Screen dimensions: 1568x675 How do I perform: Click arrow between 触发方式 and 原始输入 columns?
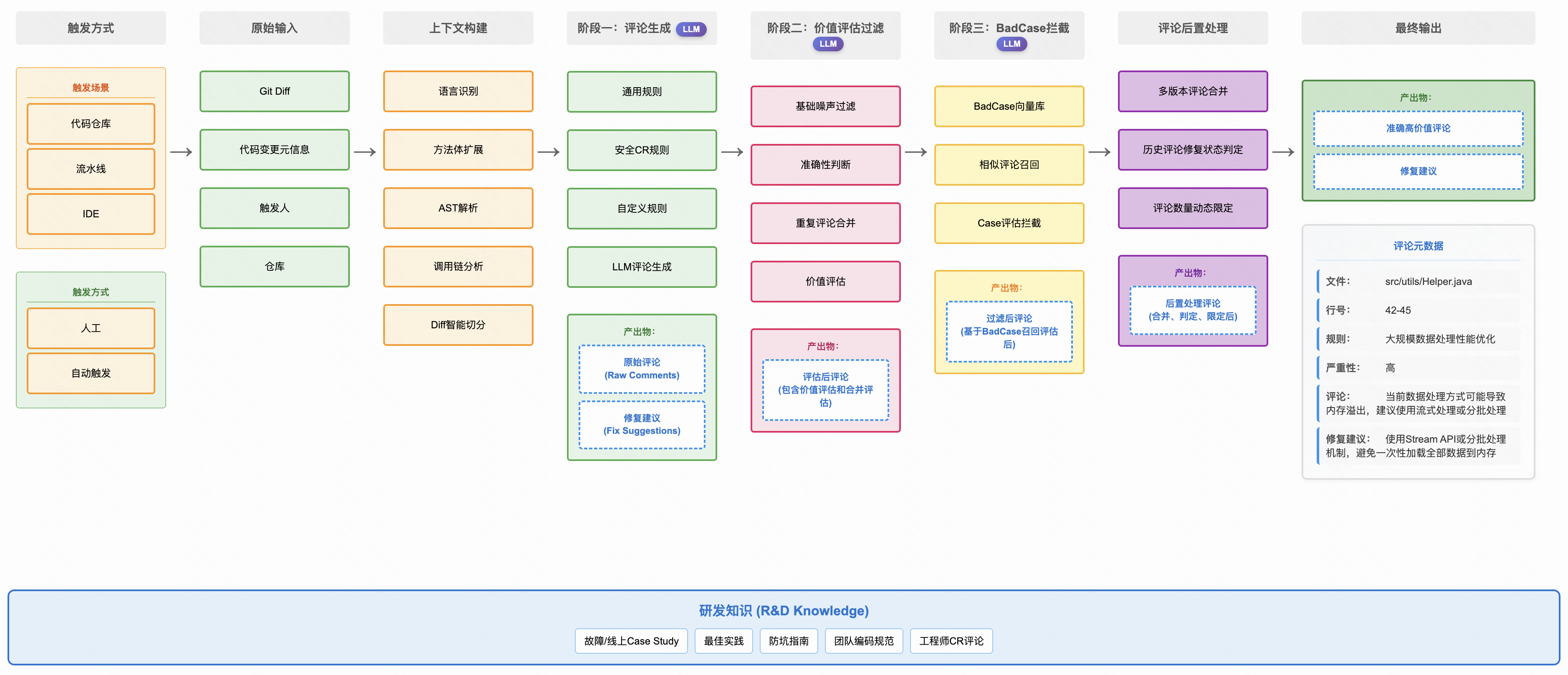182,152
